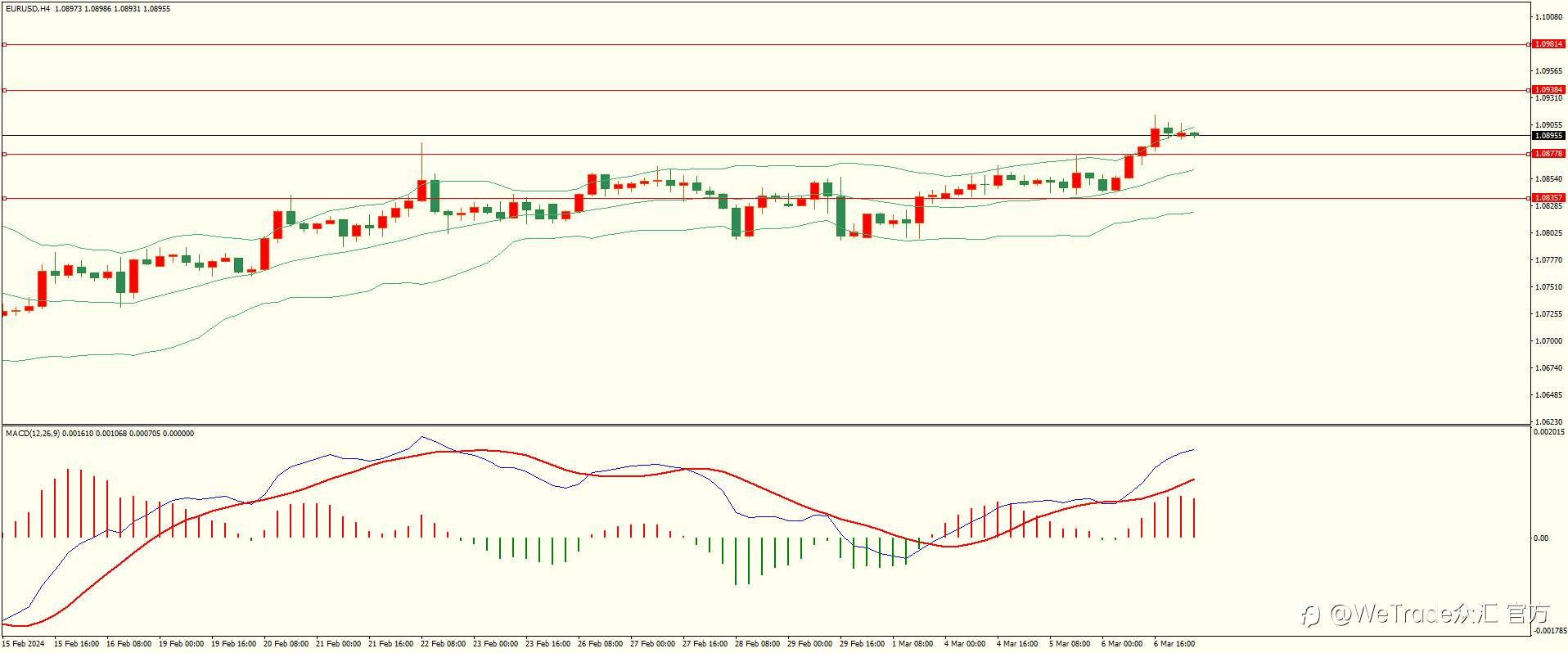1568x653 pixels.
Task: Click the black 1.08955 current price label
Action: [x=1548, y=136]
